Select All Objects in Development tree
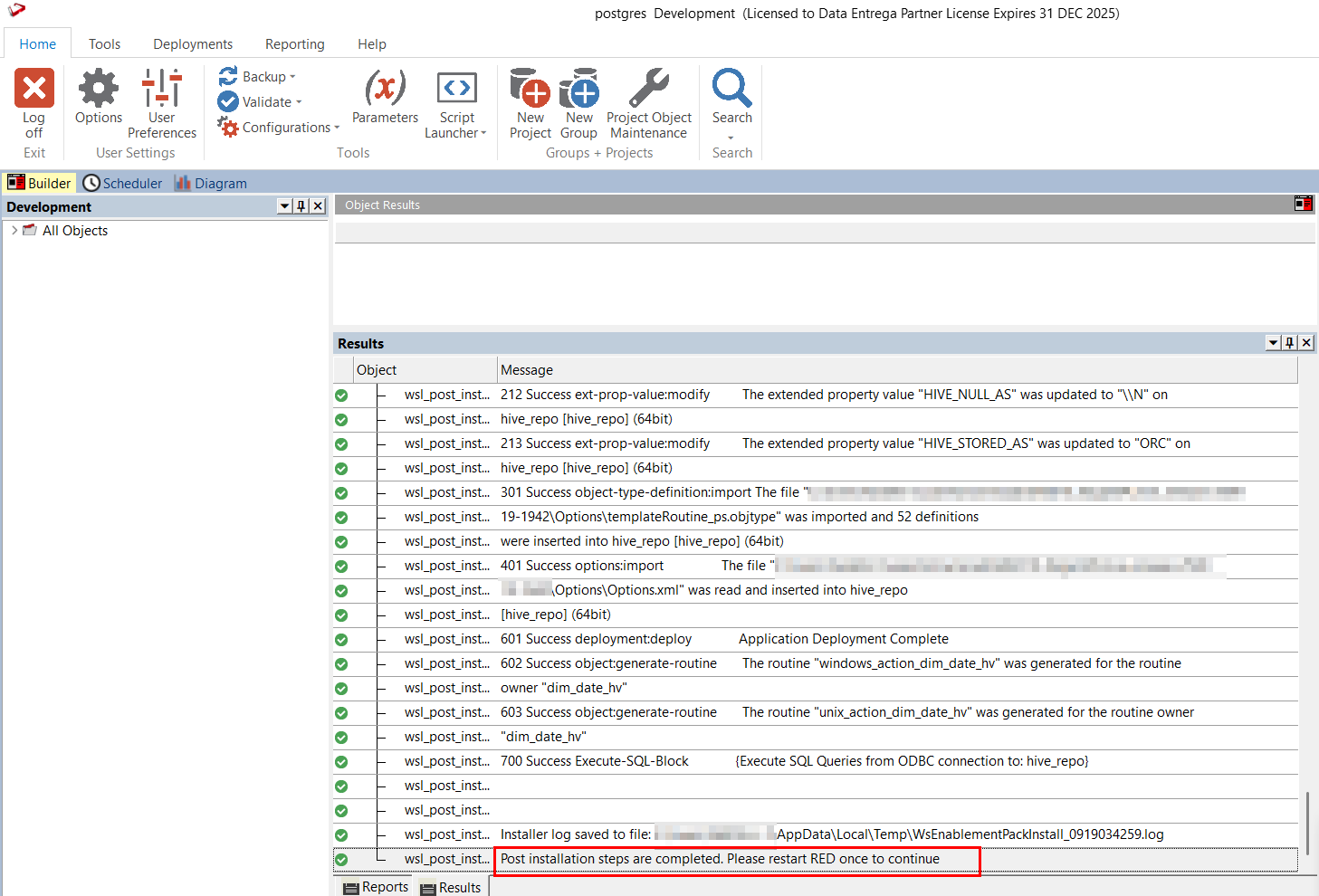 tap(75, 231)
